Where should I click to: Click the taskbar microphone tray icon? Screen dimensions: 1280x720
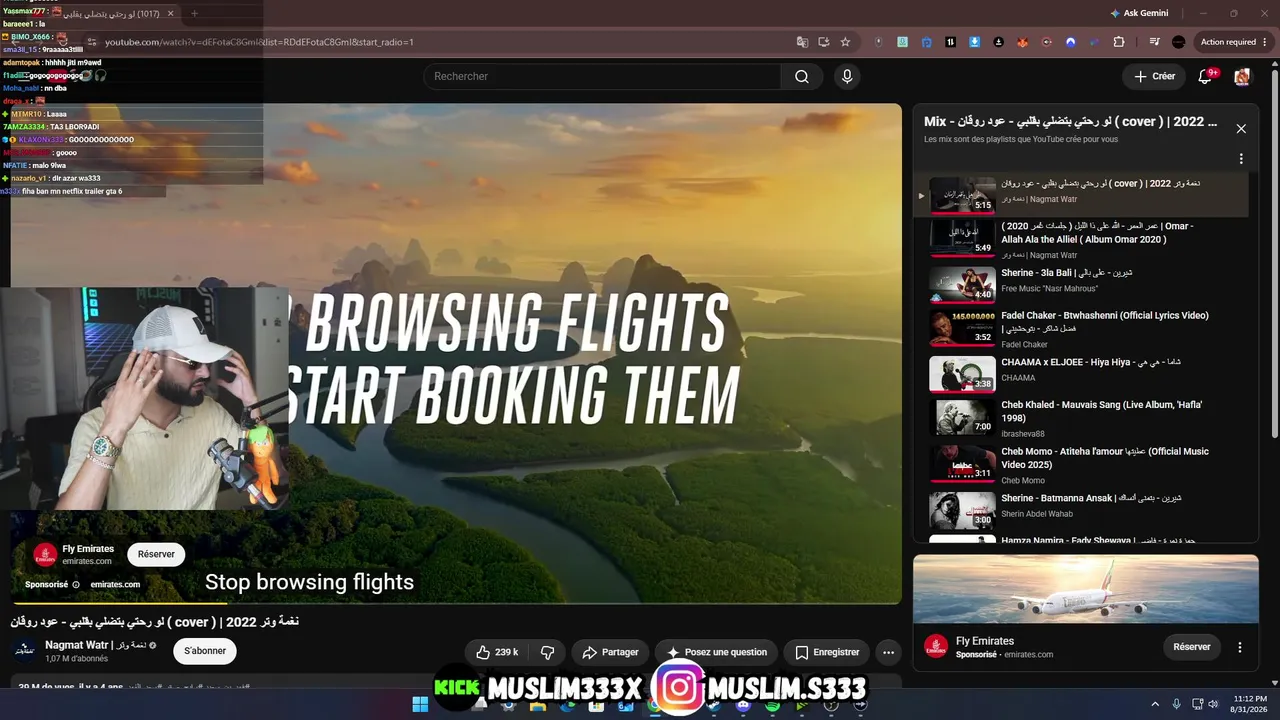pos(1176,704)
